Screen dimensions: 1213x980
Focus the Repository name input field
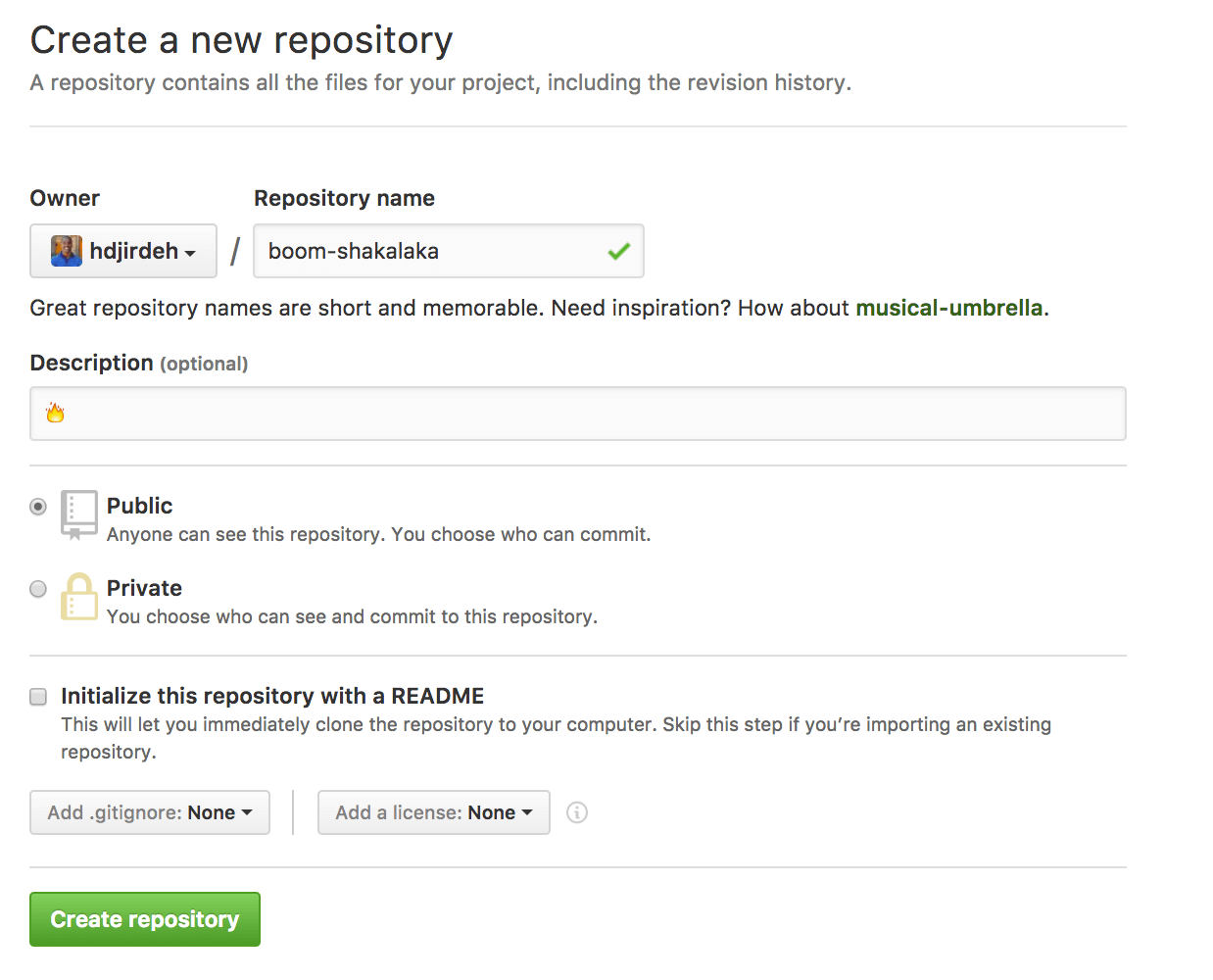point(449,251)
